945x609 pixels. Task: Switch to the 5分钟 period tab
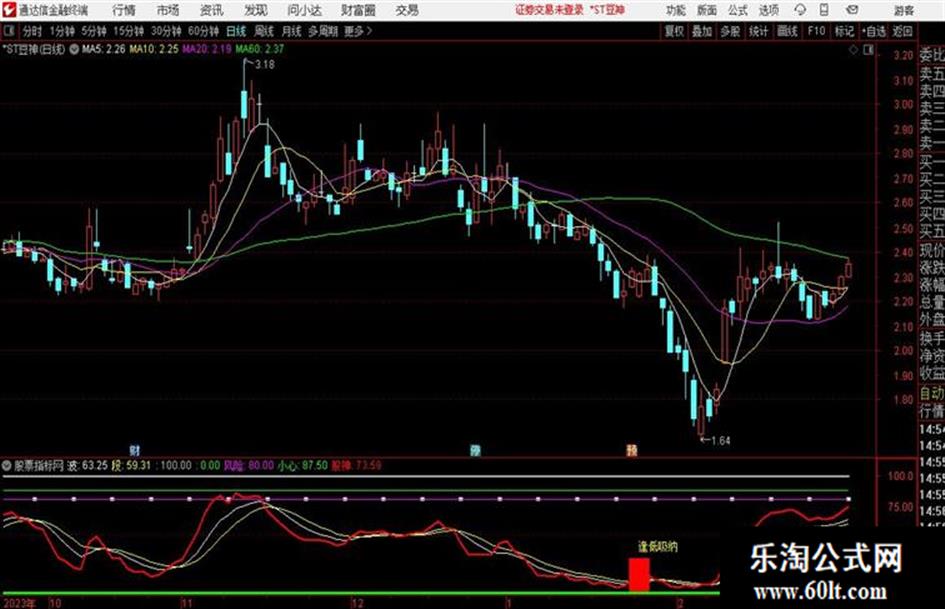(94, 31)
